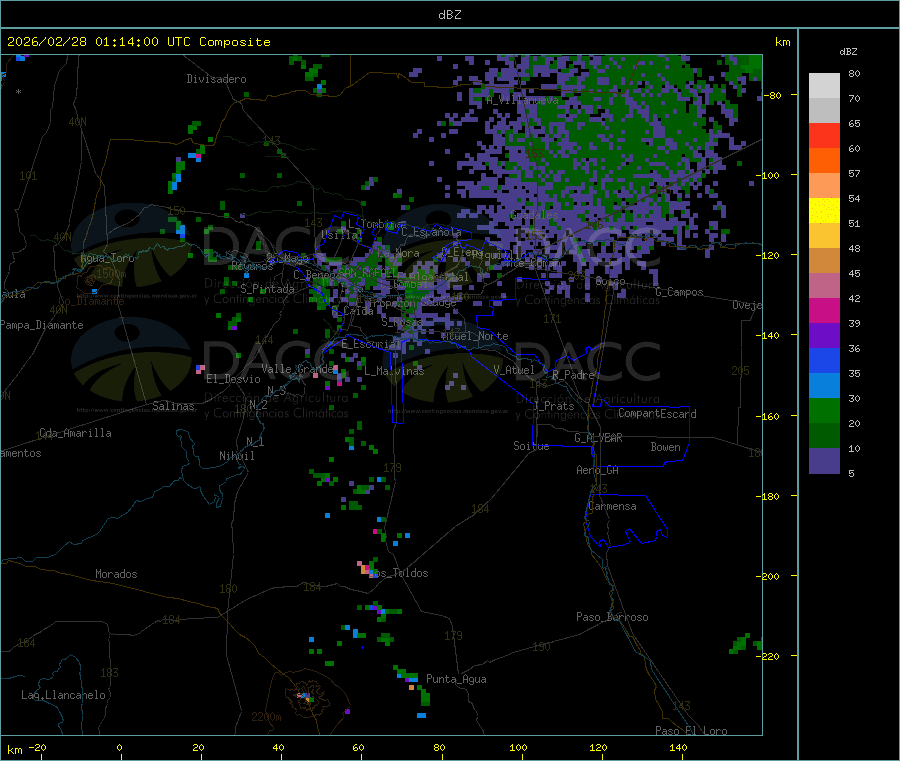The image size is (900, 761).
Task: Click the Valle_Grande location label
Action: point(297,369)
